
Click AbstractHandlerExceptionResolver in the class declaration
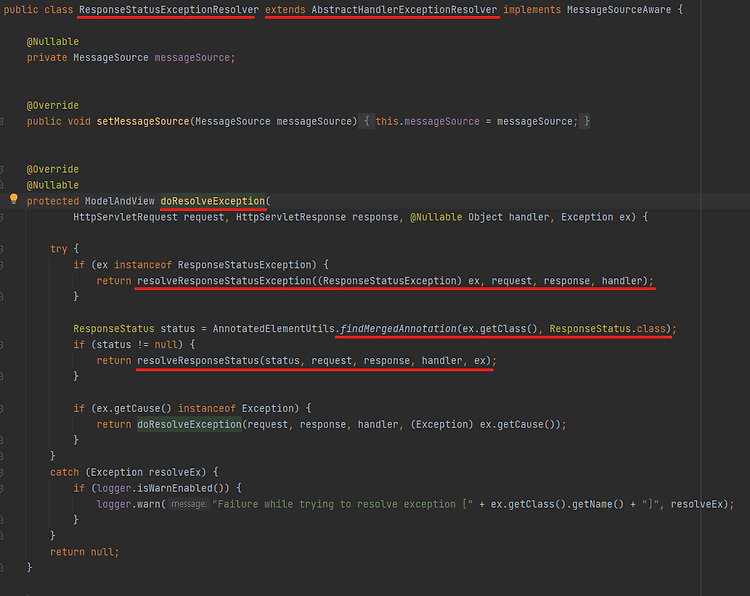point(404,10)
